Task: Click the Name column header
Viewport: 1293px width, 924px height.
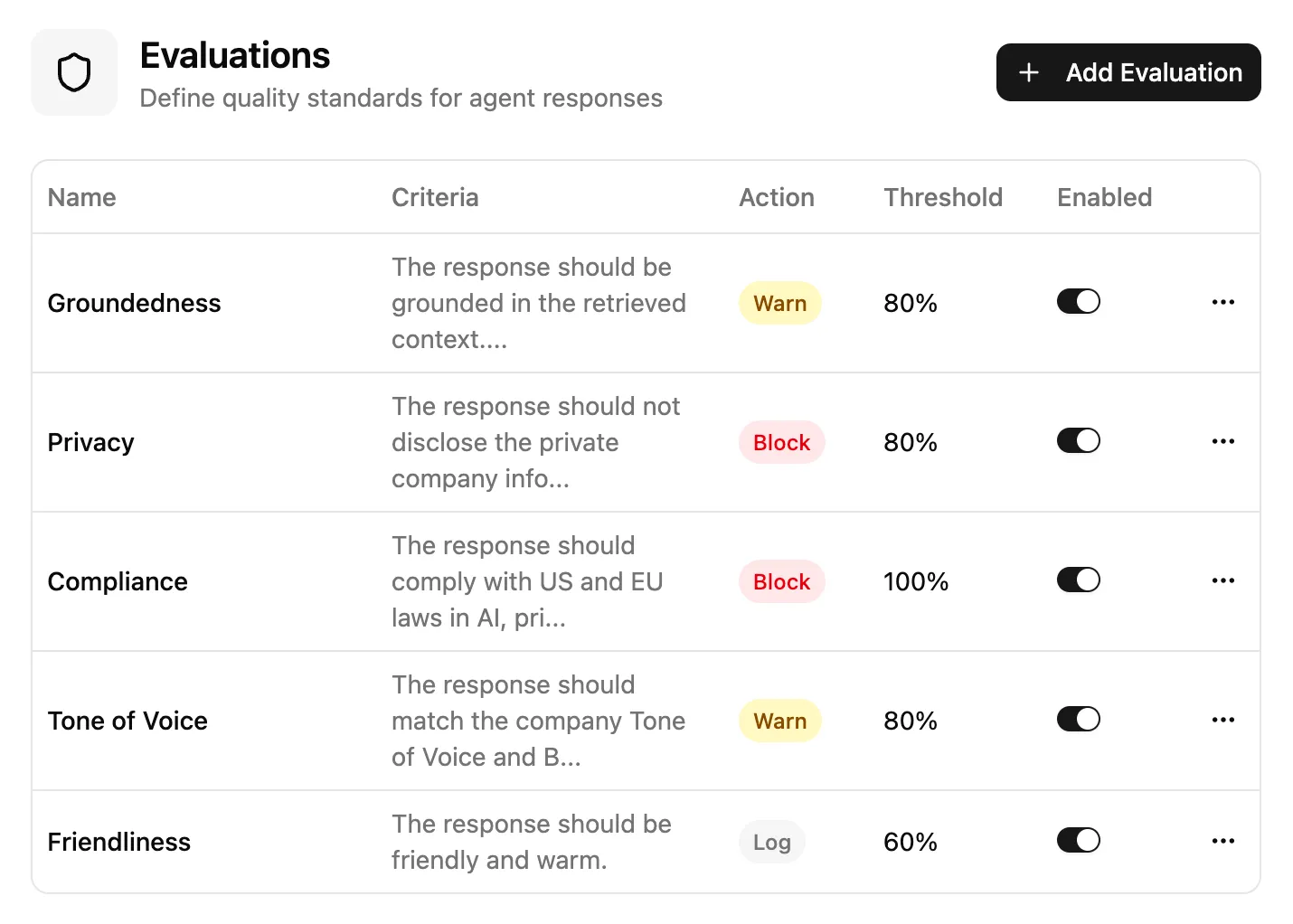Action: [x=81, y=197]
